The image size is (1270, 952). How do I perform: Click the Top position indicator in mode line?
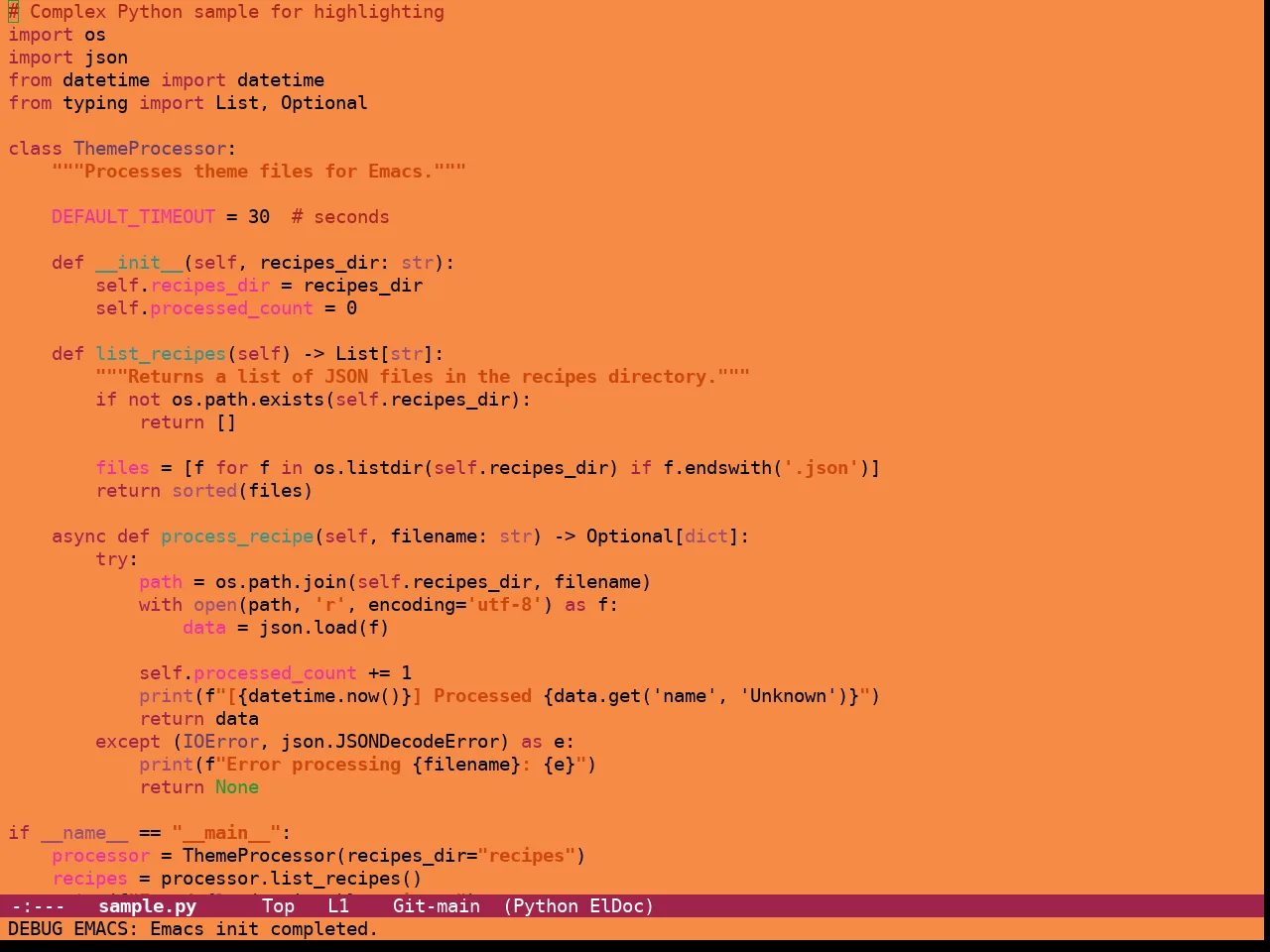tap(278, 906)
